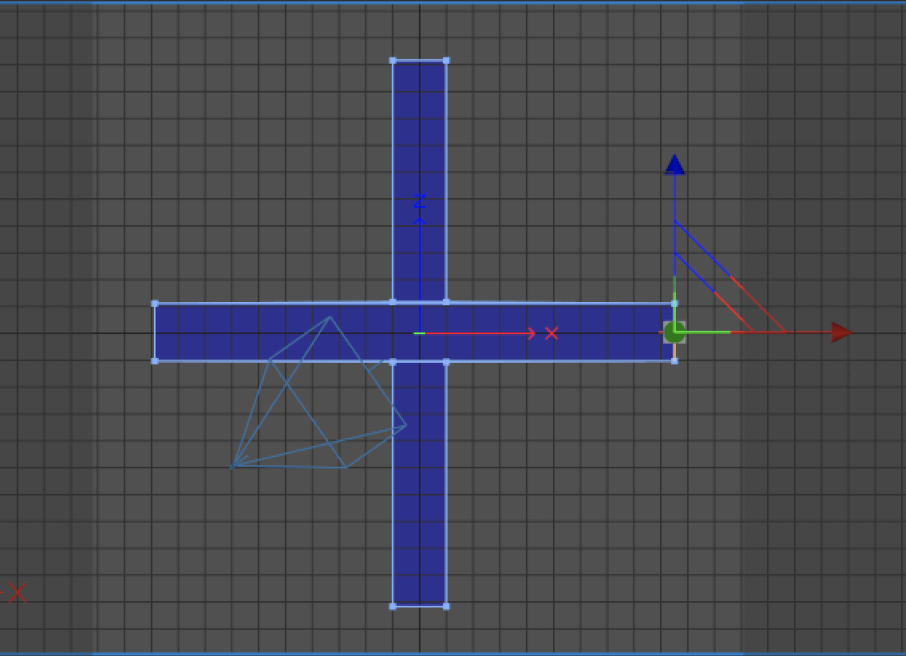Image resolution: width=906 pixels, height=656 pixels.
Task: Select the diagonal XZ plane handle between gizmo axes
Action: tap(730, 276)
